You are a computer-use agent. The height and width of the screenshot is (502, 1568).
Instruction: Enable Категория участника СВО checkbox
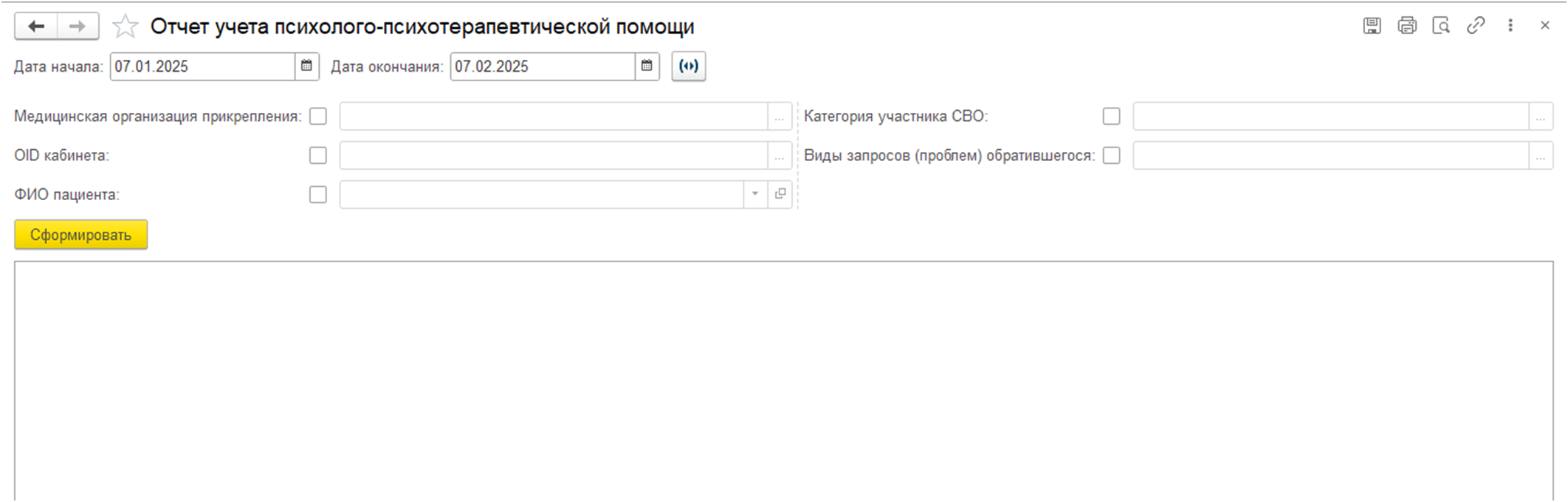(x=1111, y=117)
